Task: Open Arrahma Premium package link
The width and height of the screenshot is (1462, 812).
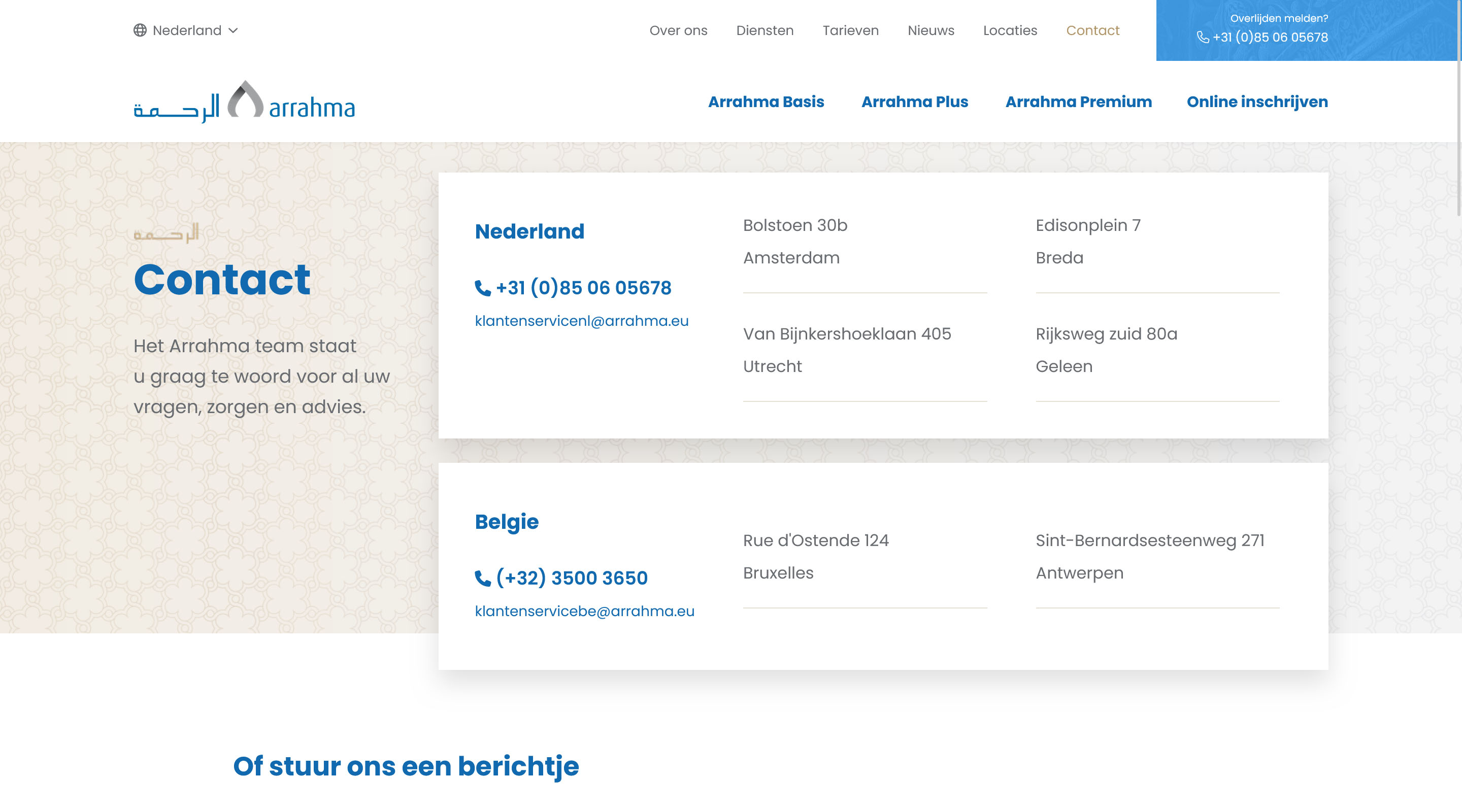Action: [1078, 102]
